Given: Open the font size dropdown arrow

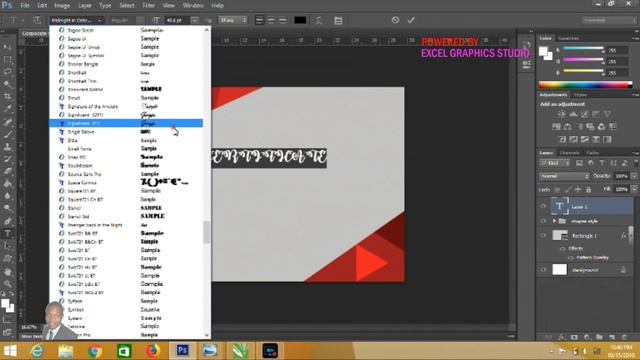Looking at the screenshot, I should [x=195, y=20].
